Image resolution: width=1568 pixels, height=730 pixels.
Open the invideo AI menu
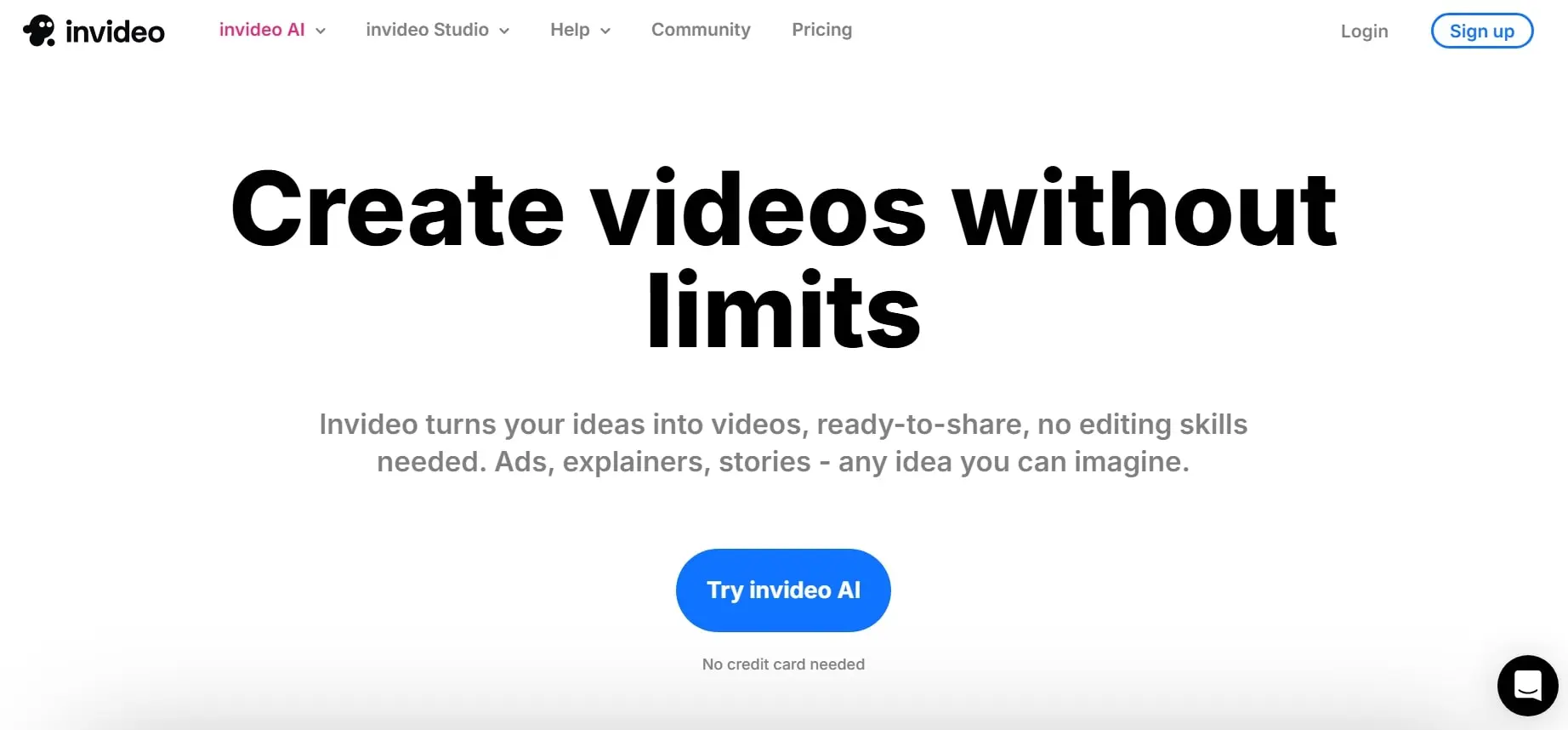click(x=262, y=30)
